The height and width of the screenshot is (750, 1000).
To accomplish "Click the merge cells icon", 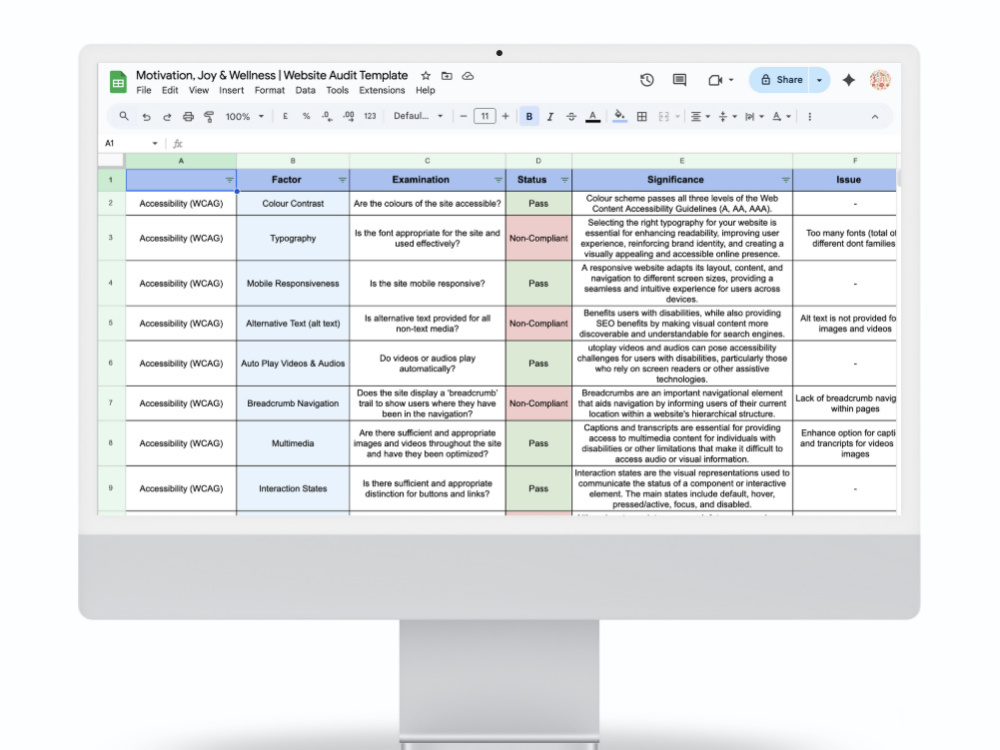I will (x=663, y=117).
